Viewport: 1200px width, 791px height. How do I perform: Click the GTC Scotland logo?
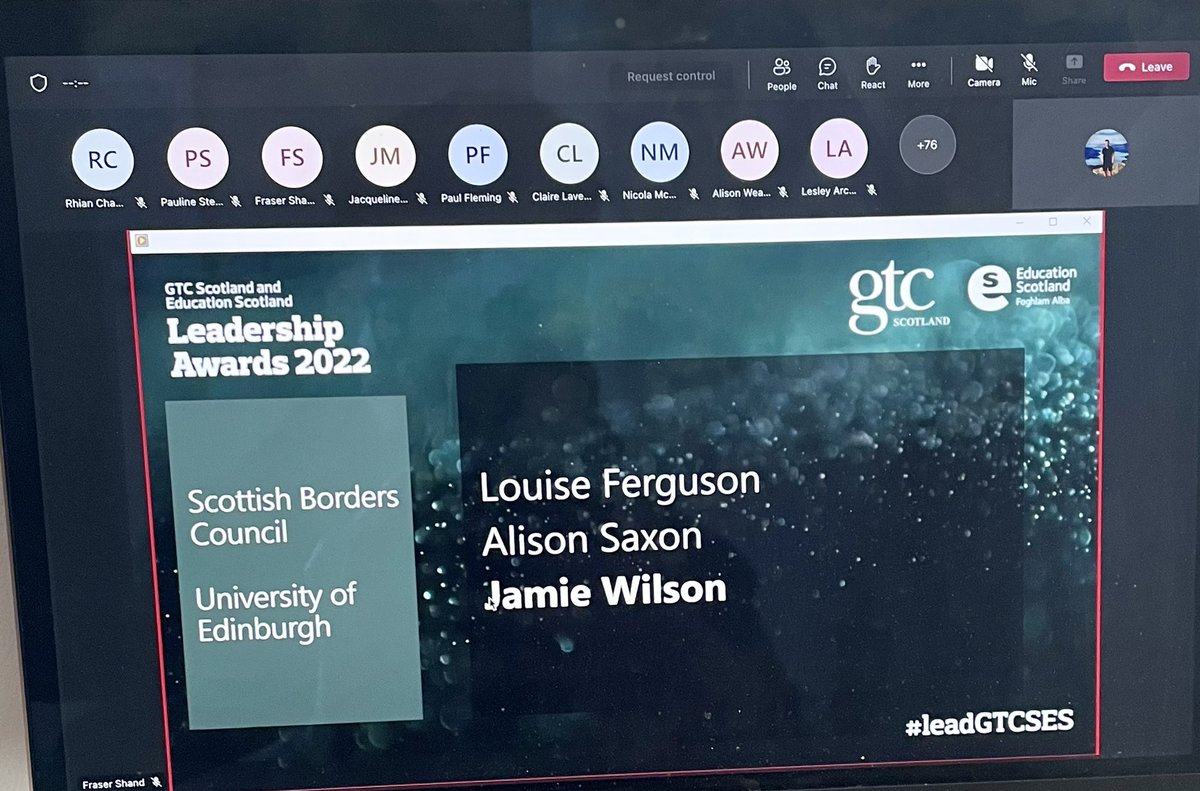click(899, 297)
